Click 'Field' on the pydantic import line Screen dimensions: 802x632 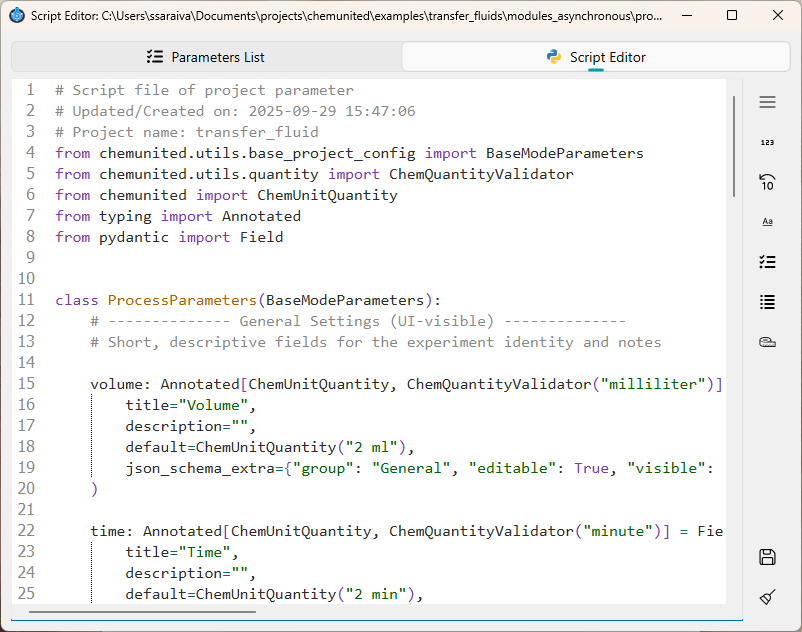tap(261, 237)
